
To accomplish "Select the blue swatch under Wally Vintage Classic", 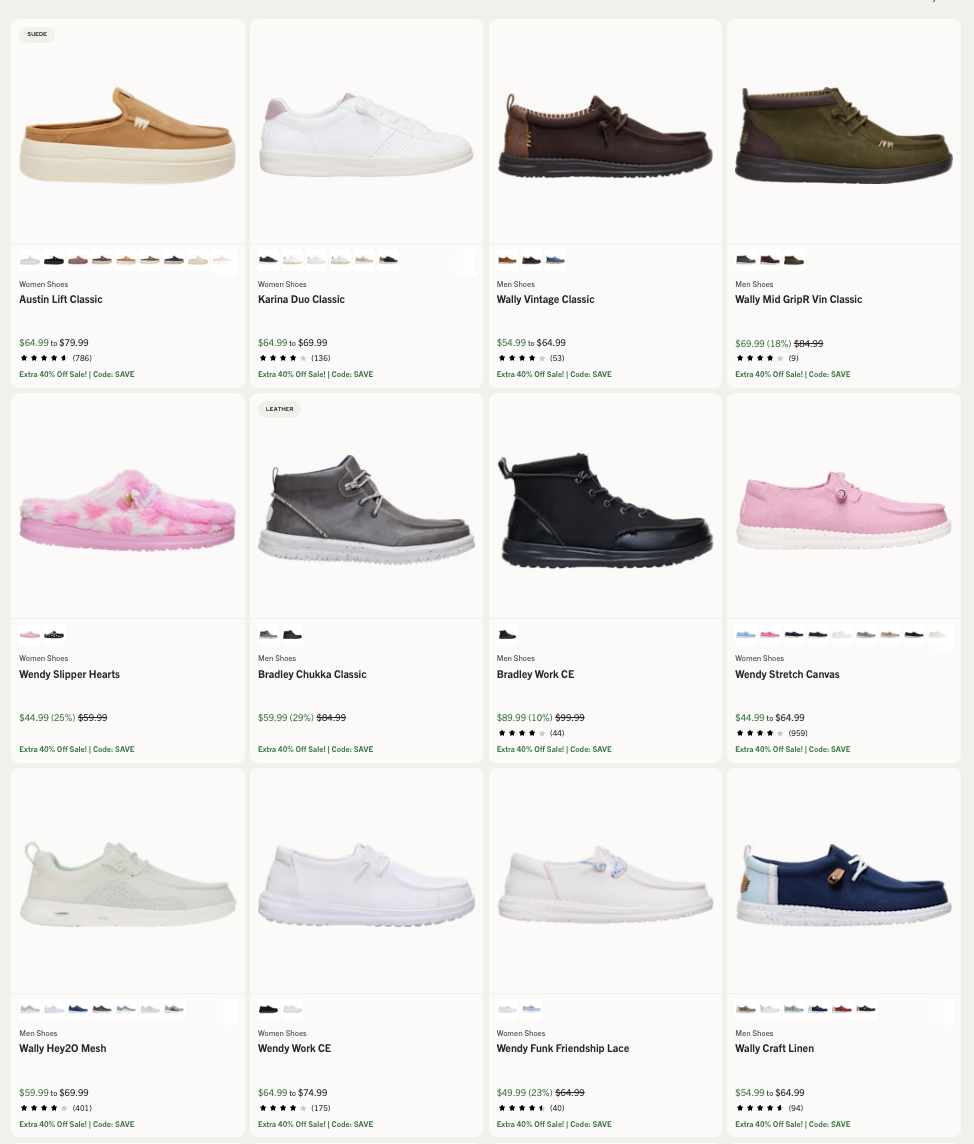I will (x=555, y=260).
